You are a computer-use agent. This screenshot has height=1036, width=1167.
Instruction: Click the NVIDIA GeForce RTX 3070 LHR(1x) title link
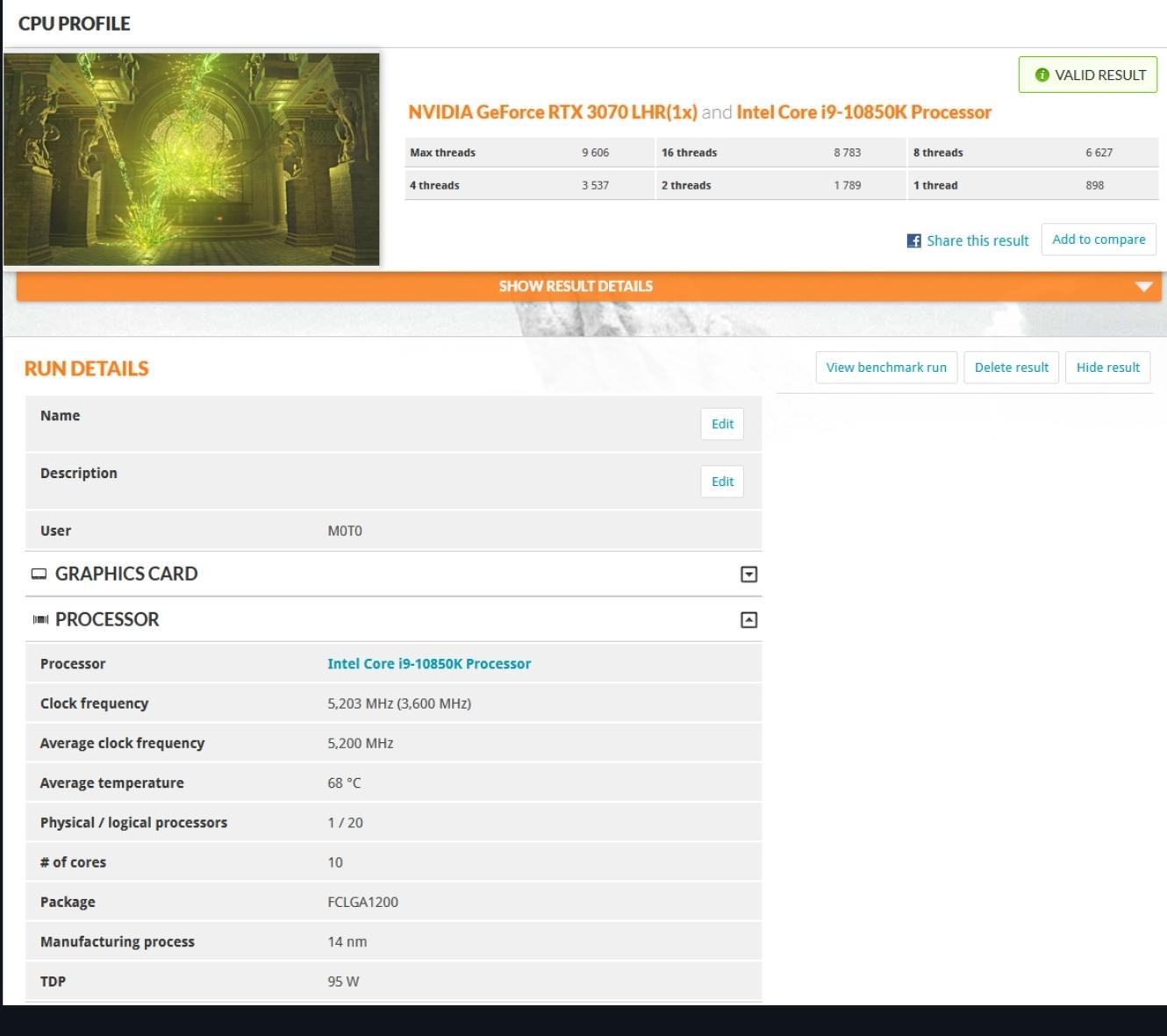(x=553, y=112)
